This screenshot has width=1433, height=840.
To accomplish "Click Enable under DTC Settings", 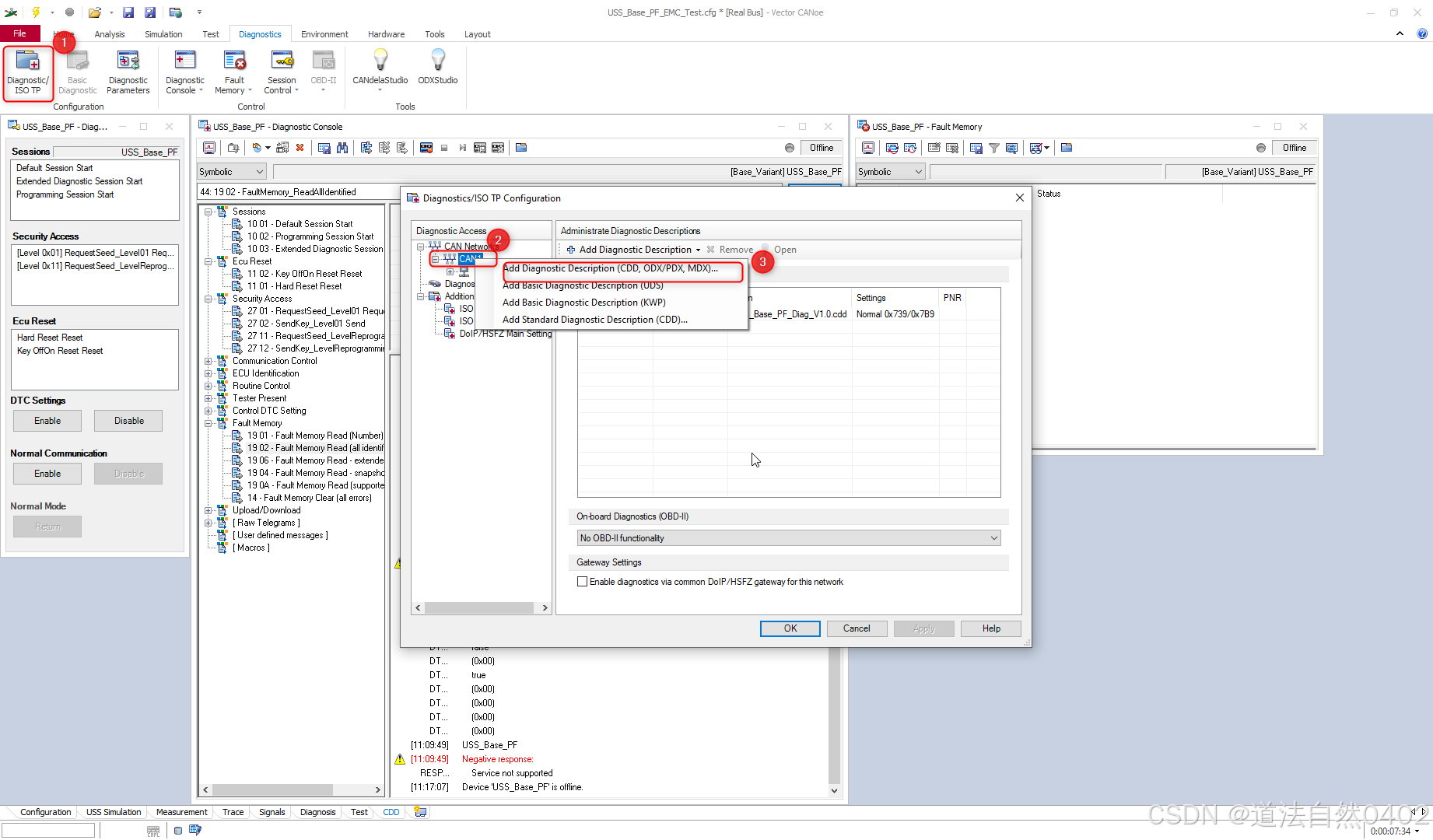I will tap(47, 421).
